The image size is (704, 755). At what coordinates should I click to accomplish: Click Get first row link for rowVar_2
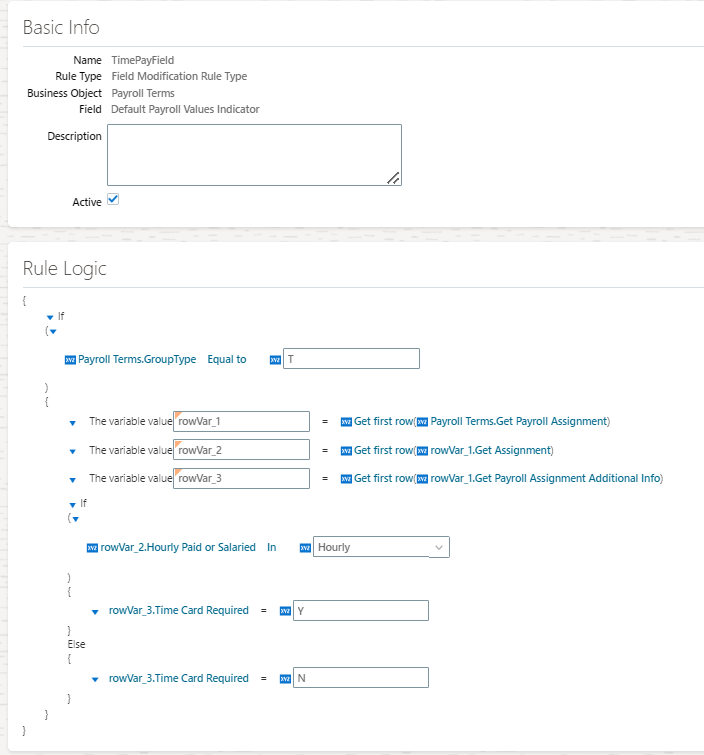(384, 450)
